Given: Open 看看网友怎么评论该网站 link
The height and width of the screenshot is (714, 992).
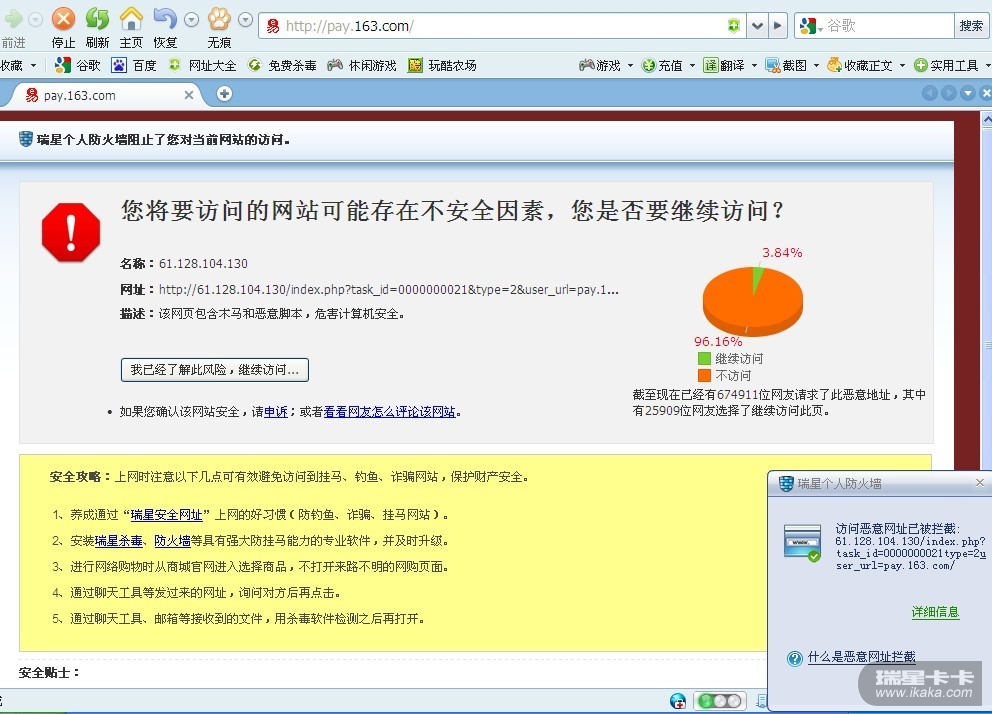Looking at the screenshot, I should point(389,412).
